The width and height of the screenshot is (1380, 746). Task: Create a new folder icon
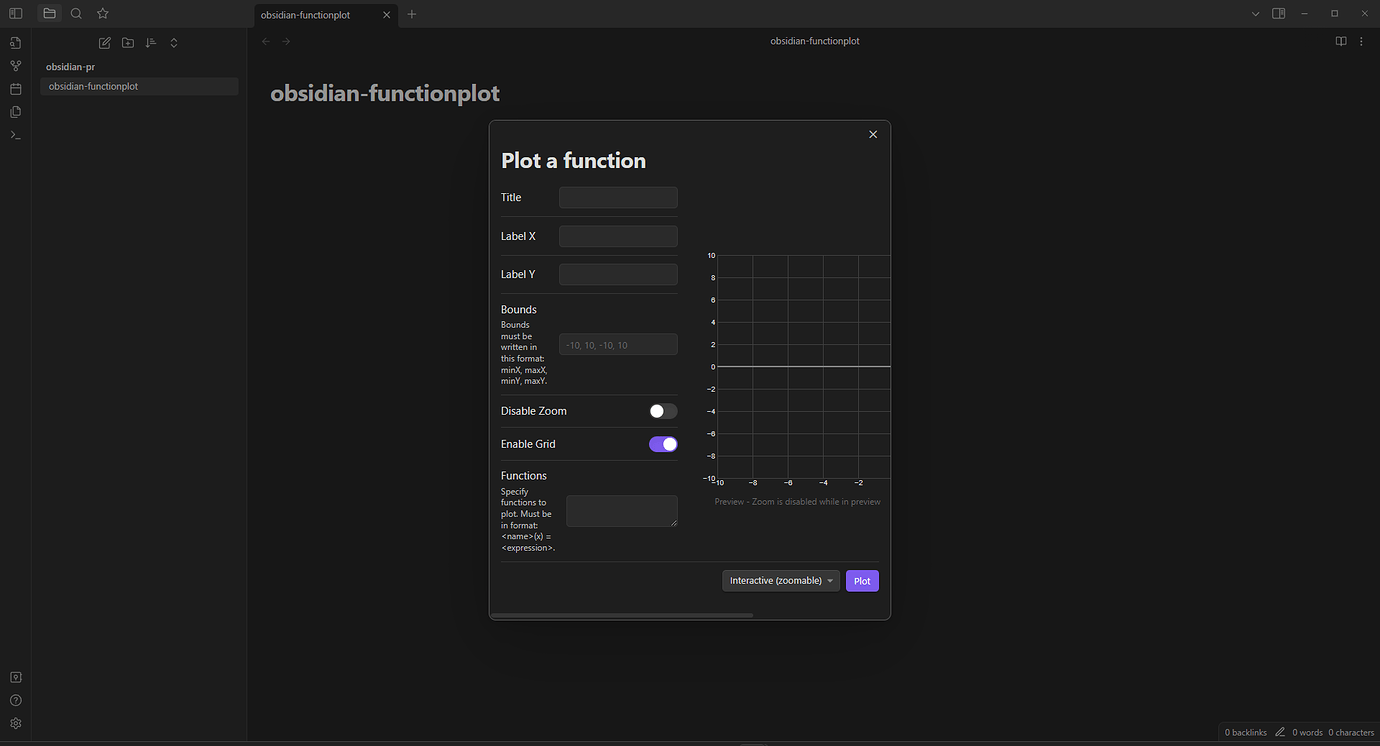128,43
